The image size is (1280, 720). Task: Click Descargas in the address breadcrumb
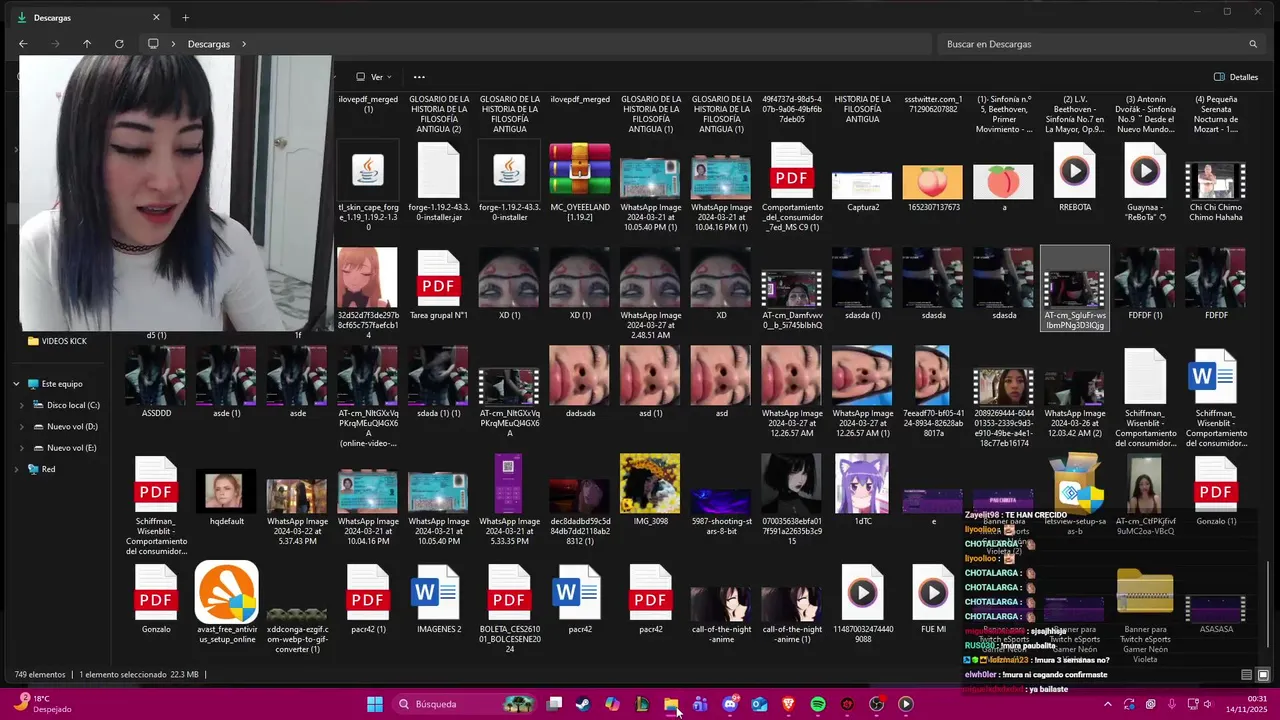coord(209,44)
